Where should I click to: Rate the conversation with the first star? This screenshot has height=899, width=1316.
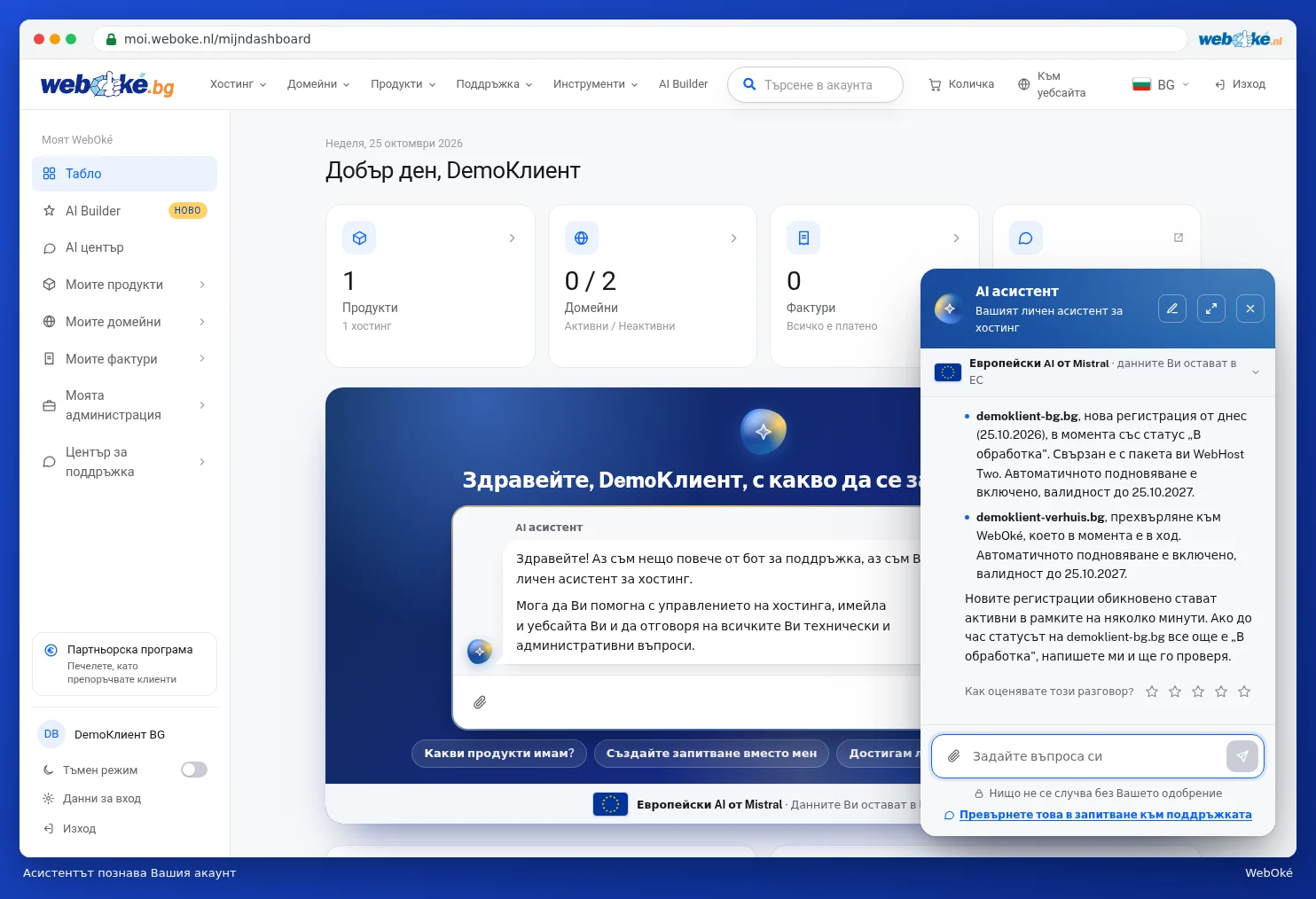[1152, 692]
